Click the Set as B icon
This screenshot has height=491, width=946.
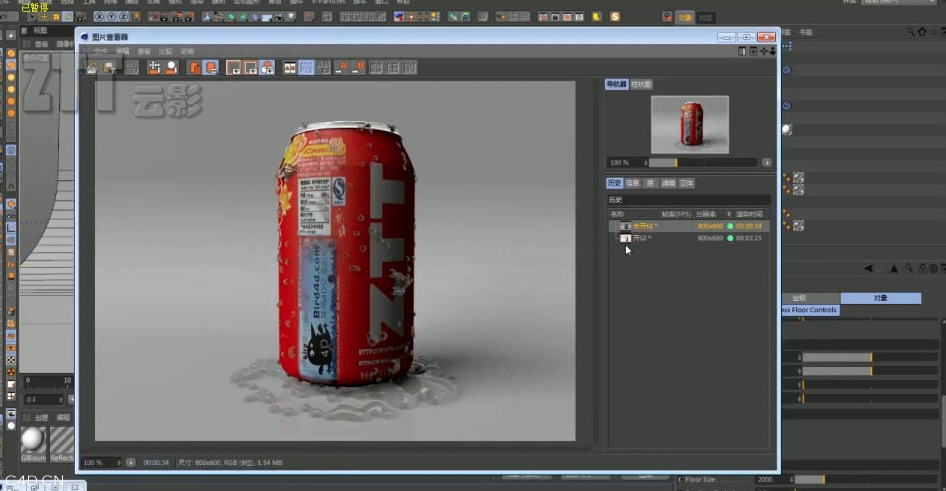pyautogui.click(x=358, y=68)
